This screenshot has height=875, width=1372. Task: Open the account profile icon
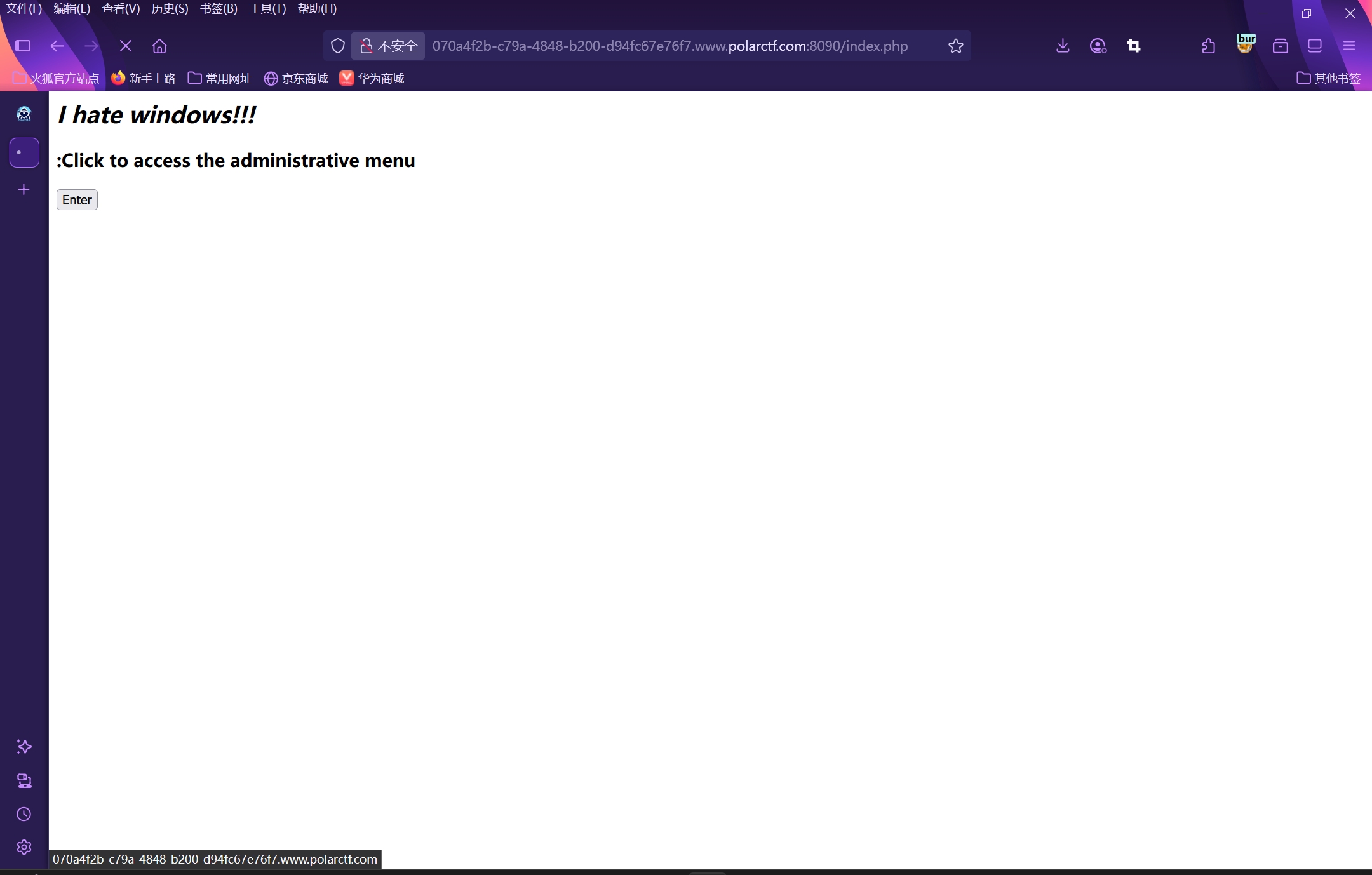point(1098,46)
